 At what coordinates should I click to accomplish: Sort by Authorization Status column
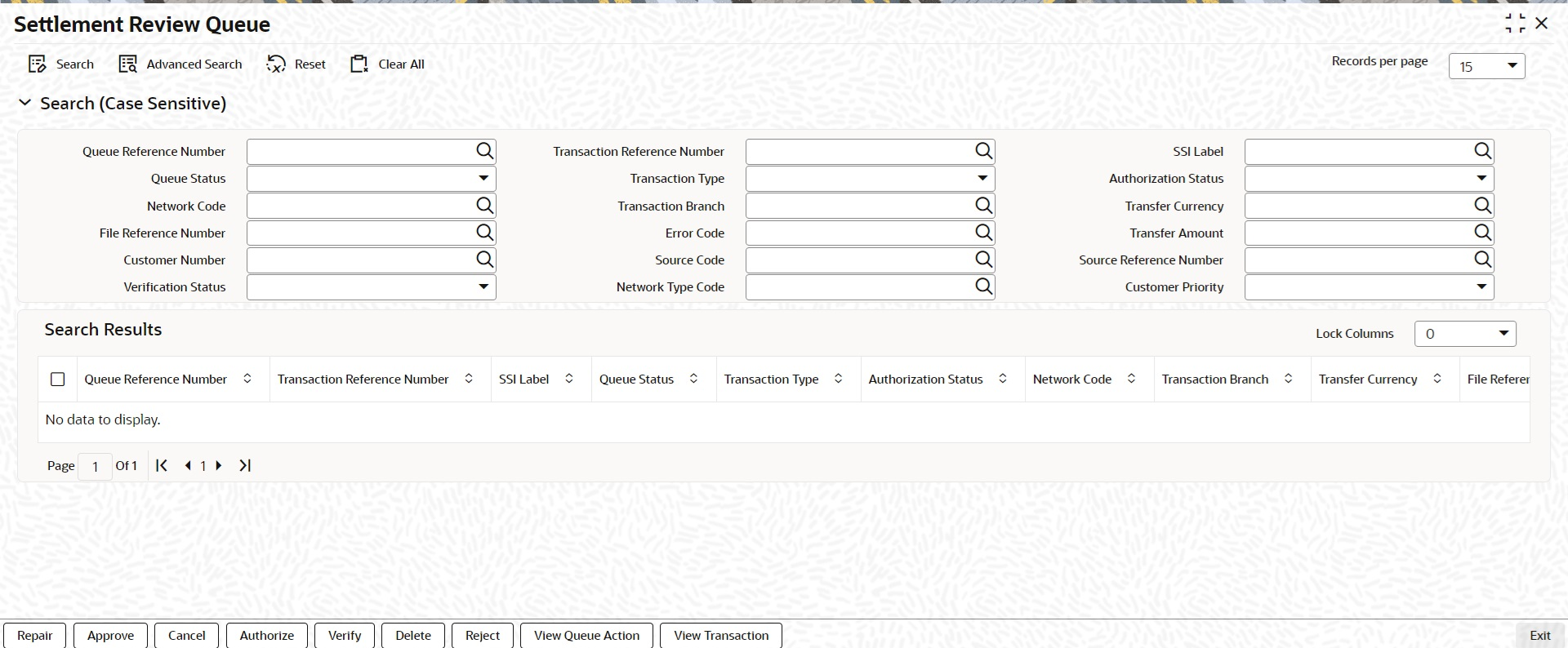point(1003,379)
